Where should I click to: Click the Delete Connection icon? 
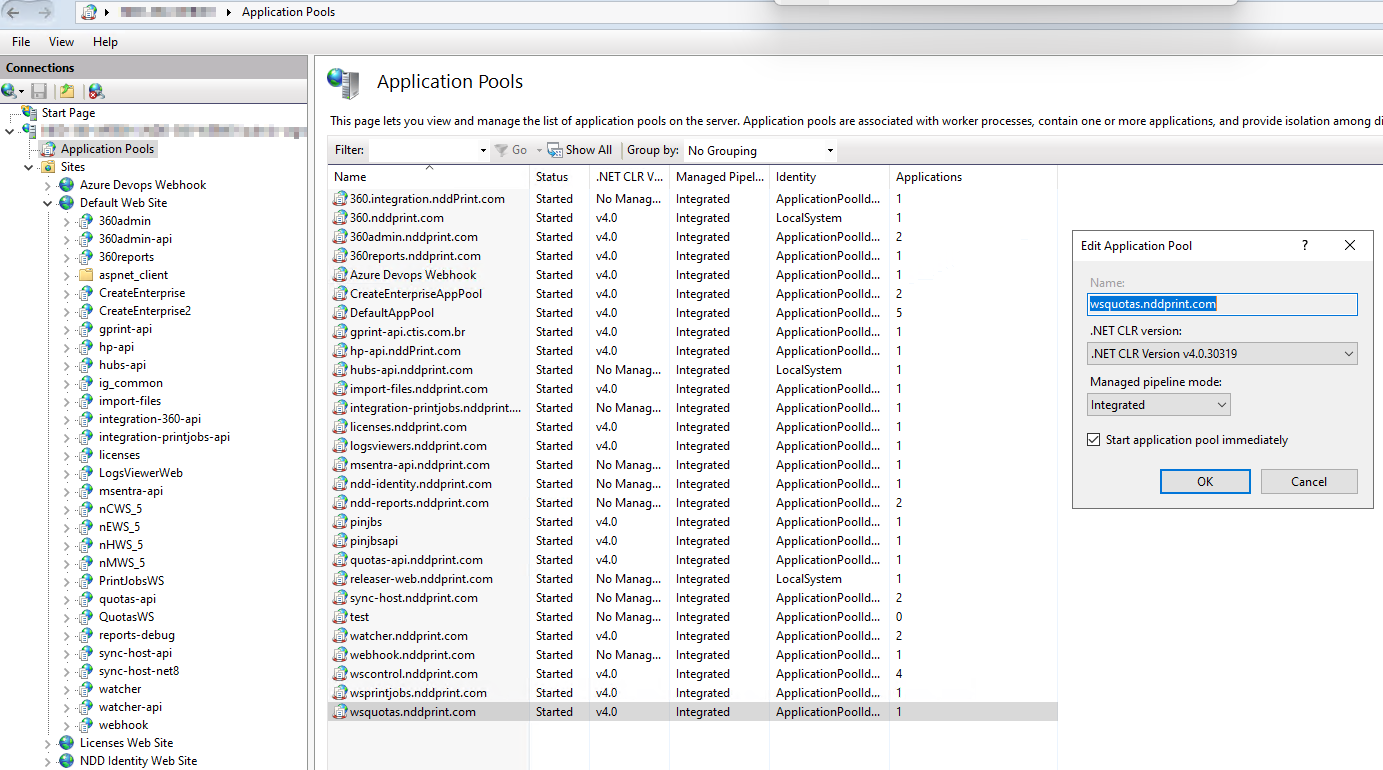[x=96, y=91]
